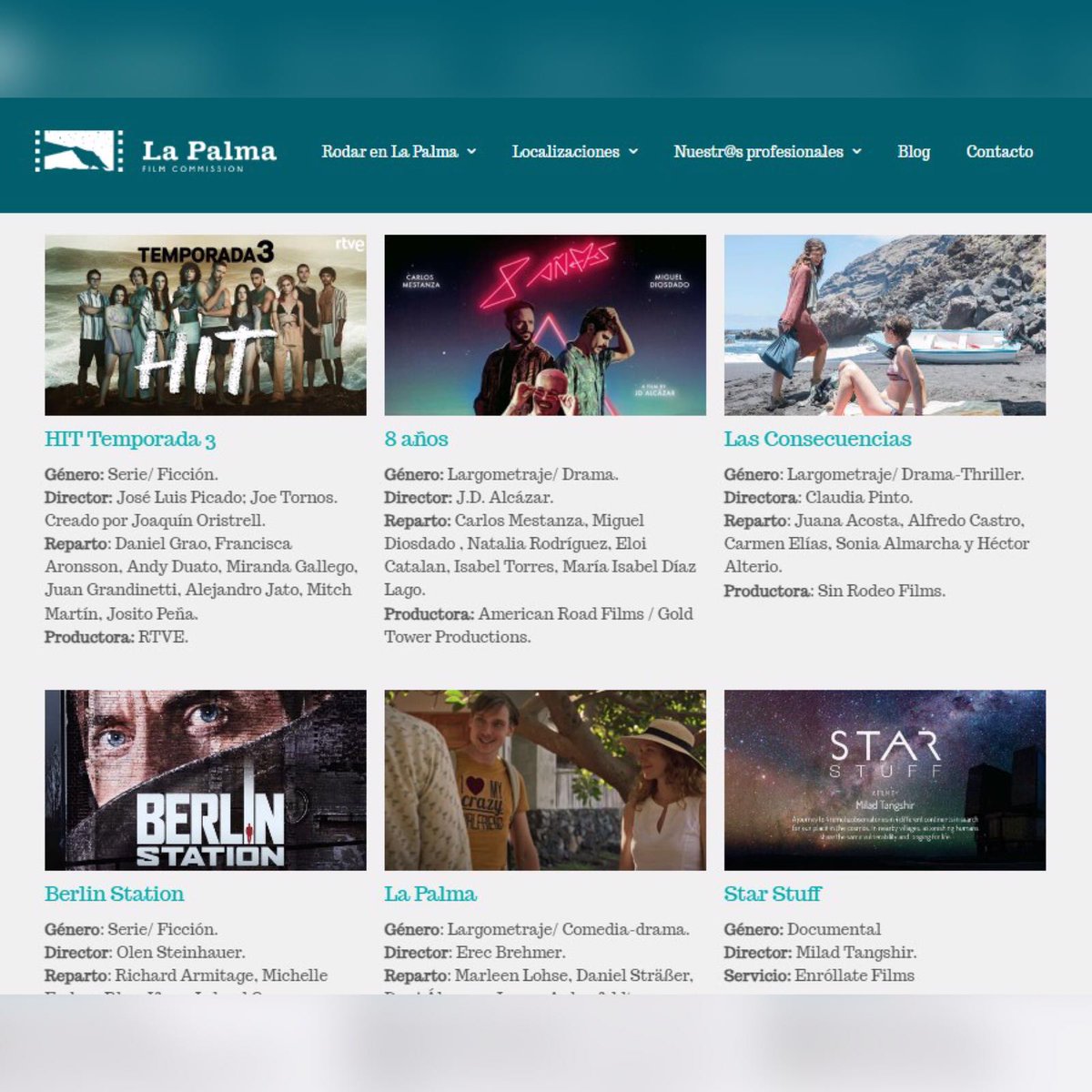Go to the Blog page
The image size is (1092, 1092).
[x=914, y=152]
